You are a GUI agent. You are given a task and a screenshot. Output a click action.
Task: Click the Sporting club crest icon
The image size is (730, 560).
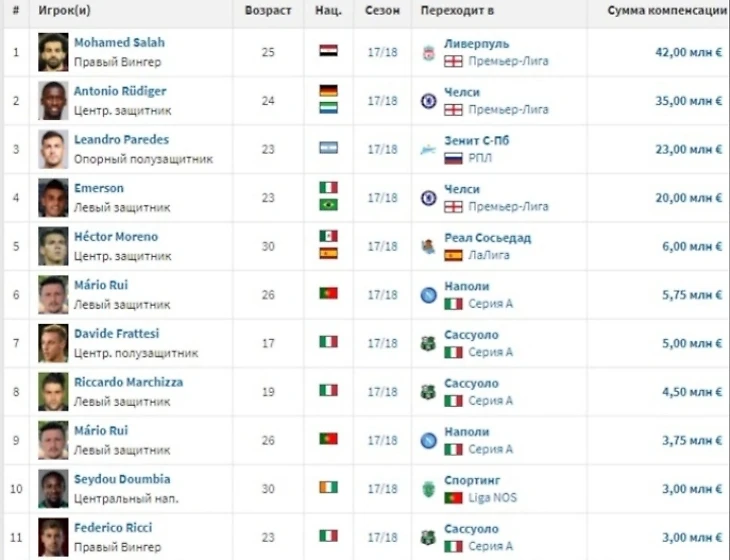point(428,489)
